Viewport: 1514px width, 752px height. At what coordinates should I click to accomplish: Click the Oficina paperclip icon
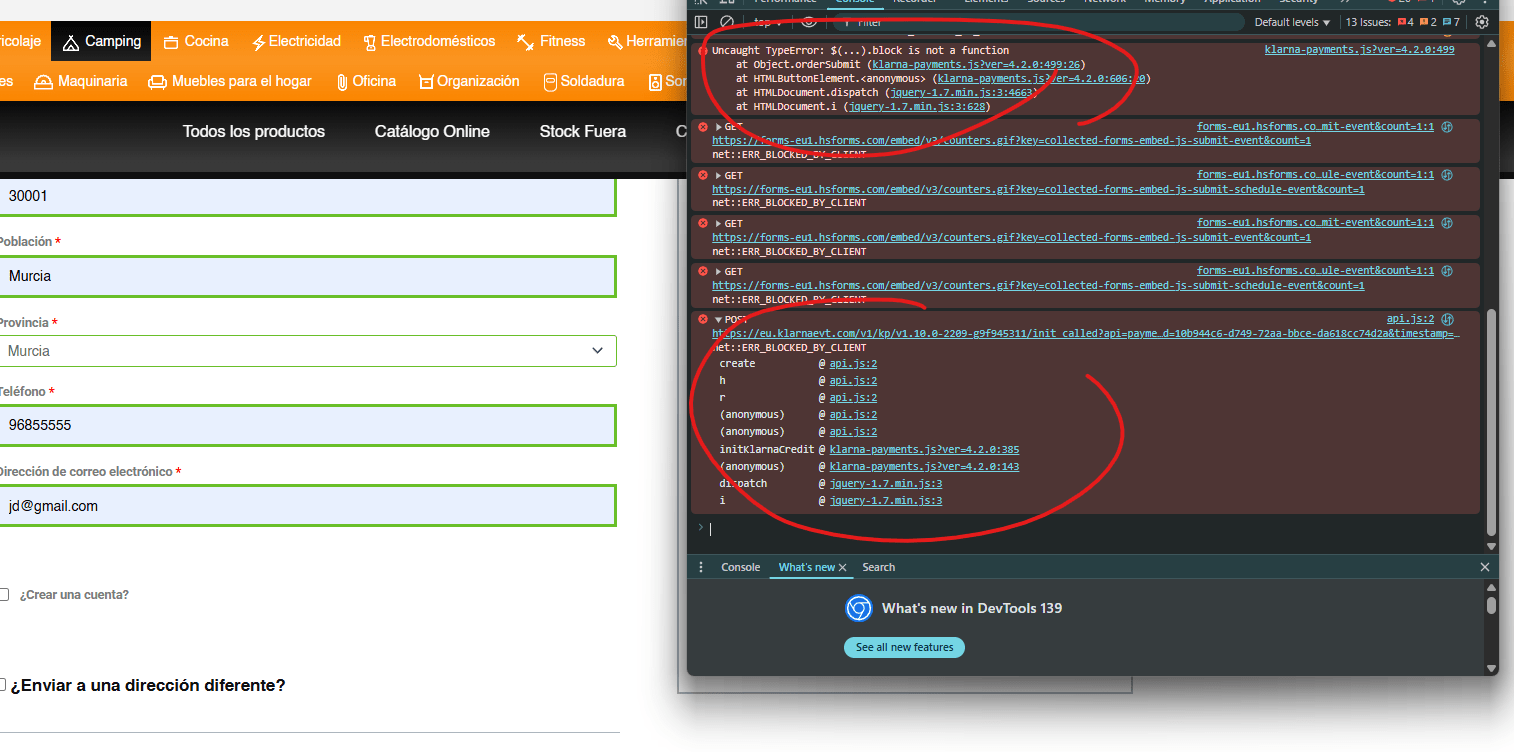tap(341, 82)
